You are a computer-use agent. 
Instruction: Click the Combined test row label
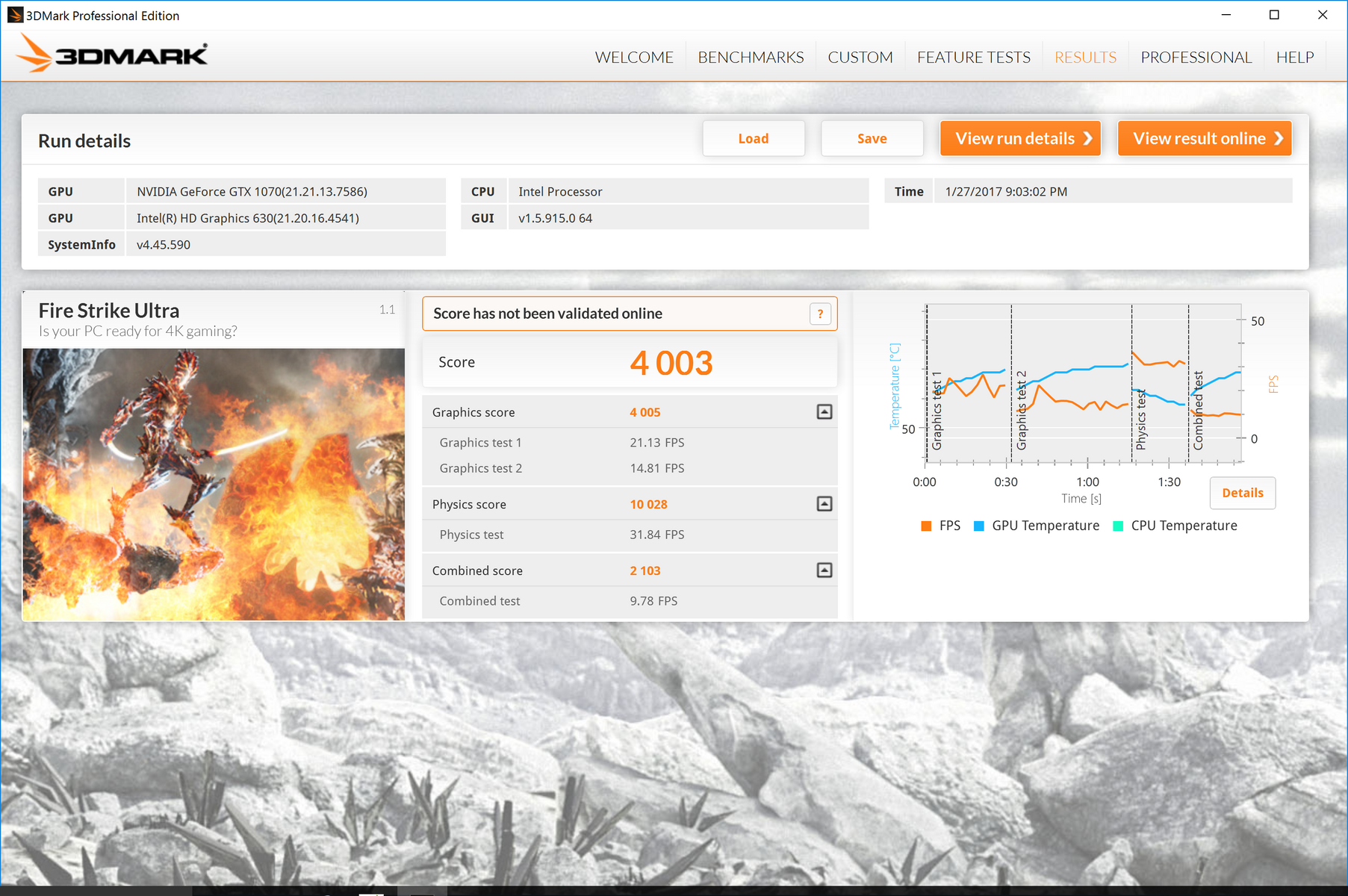click(479, 601)
